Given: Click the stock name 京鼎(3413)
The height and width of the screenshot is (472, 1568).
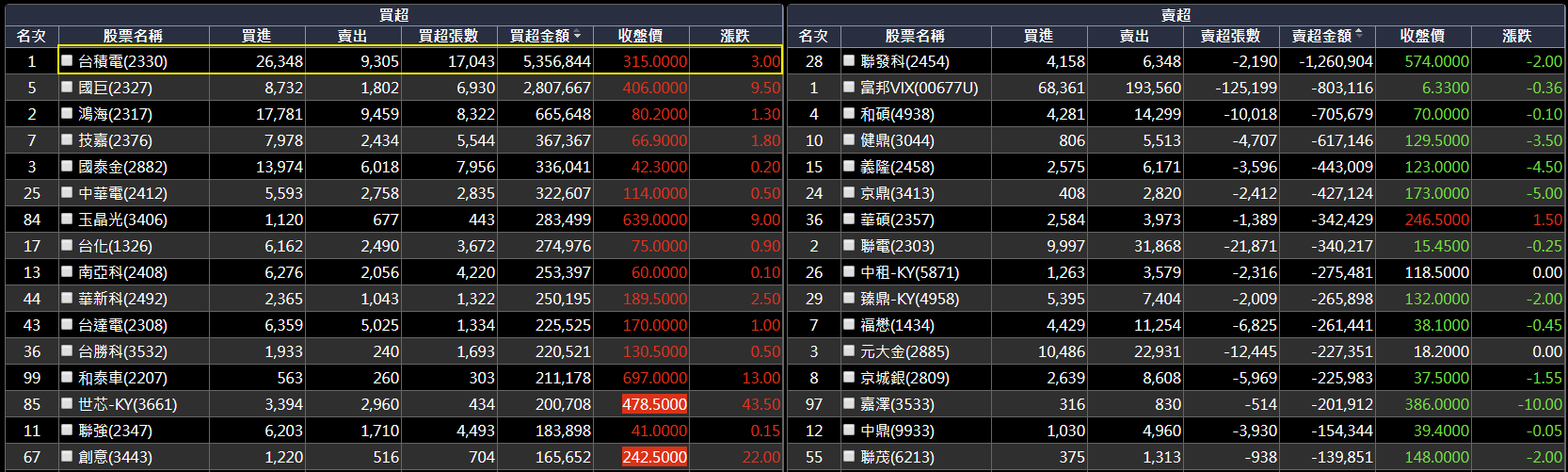Looking at the screenshot, I should click(897, 193).
